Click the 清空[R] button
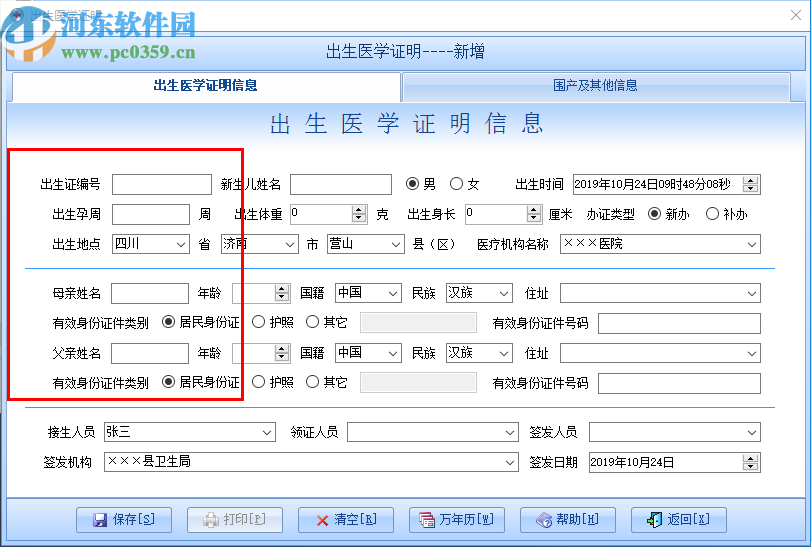This screenshot has width=812, height=547. click(x=346, y=520)
